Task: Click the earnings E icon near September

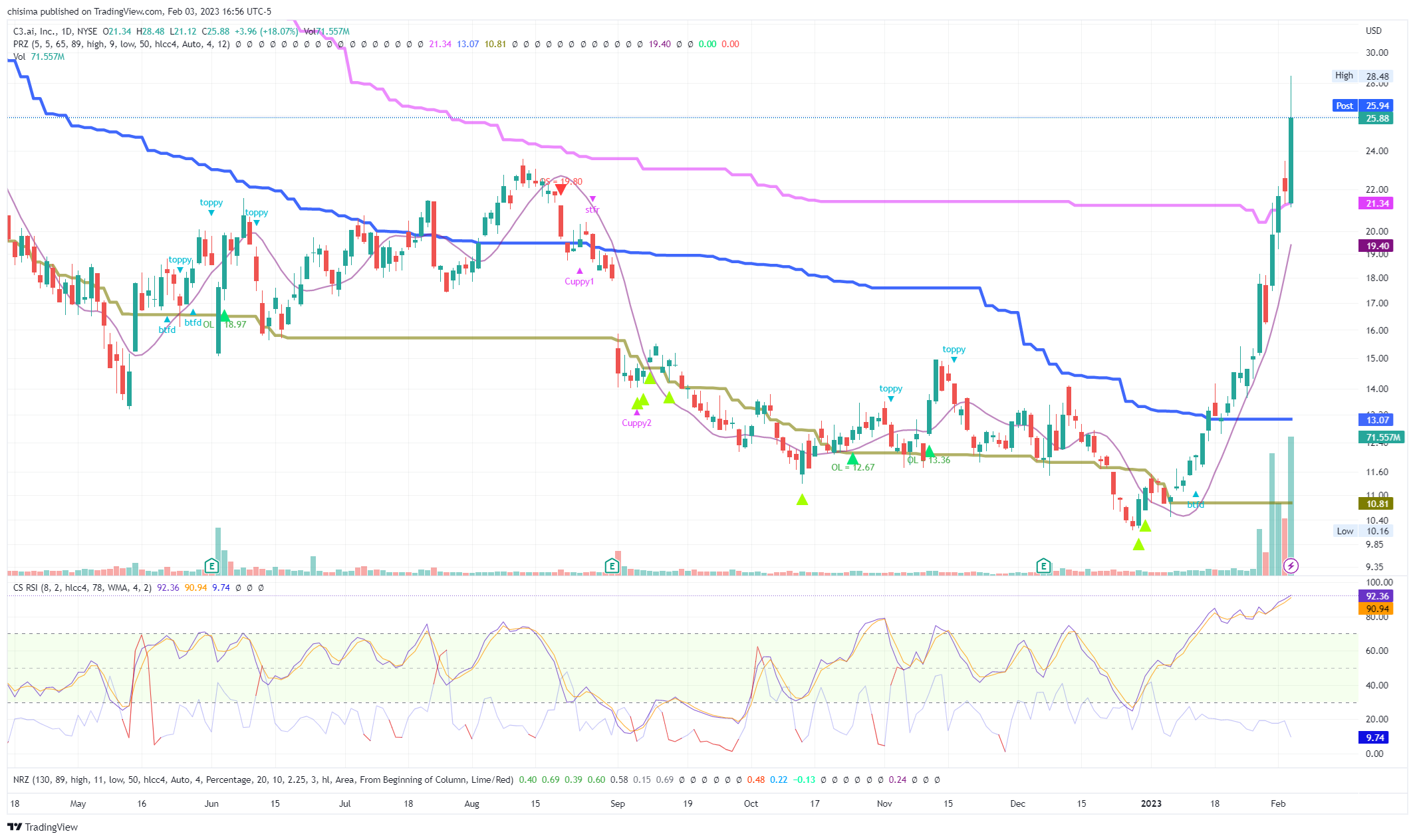Action: point(612,566)
